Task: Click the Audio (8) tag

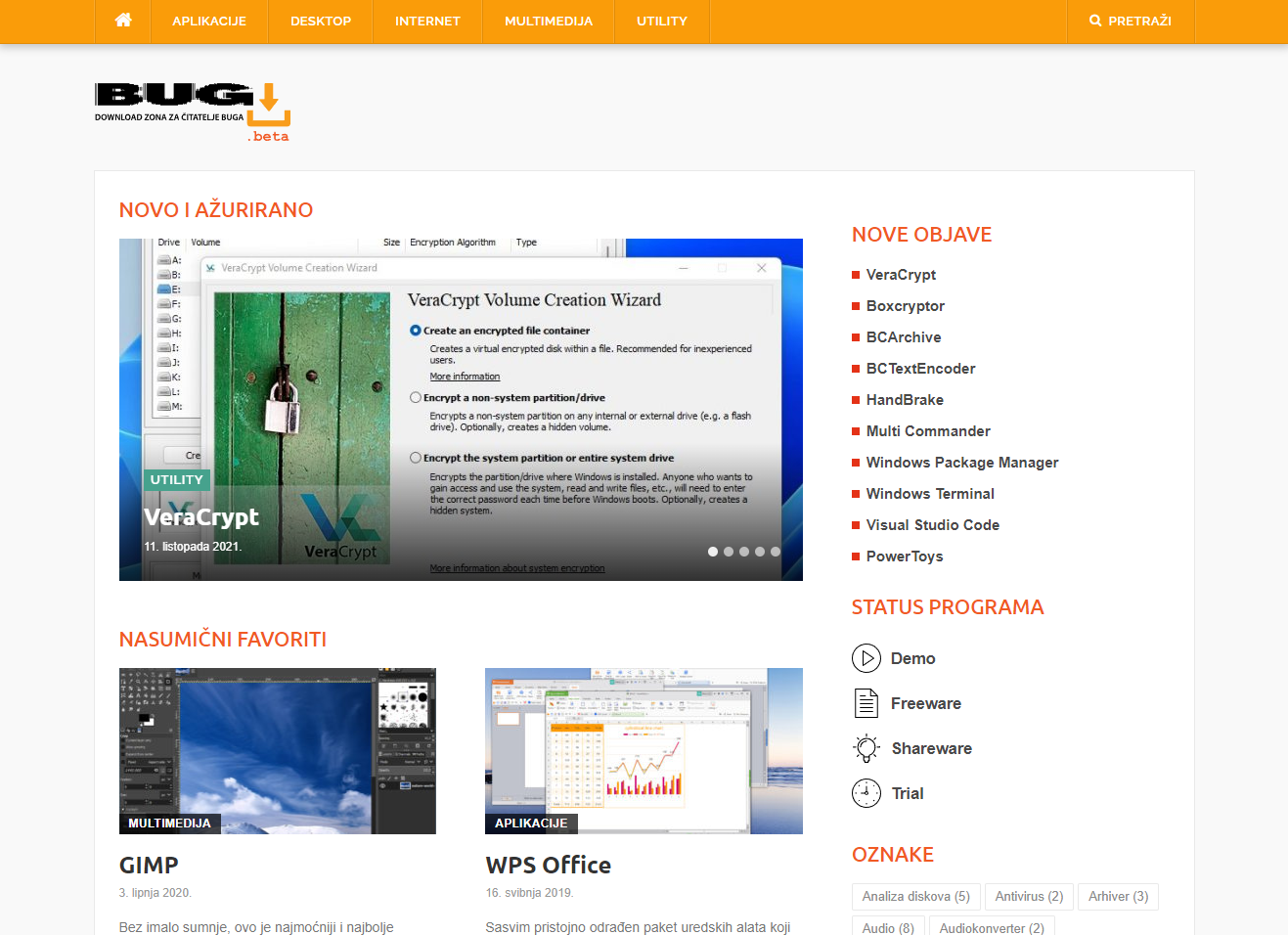Action: pos(888,927)
